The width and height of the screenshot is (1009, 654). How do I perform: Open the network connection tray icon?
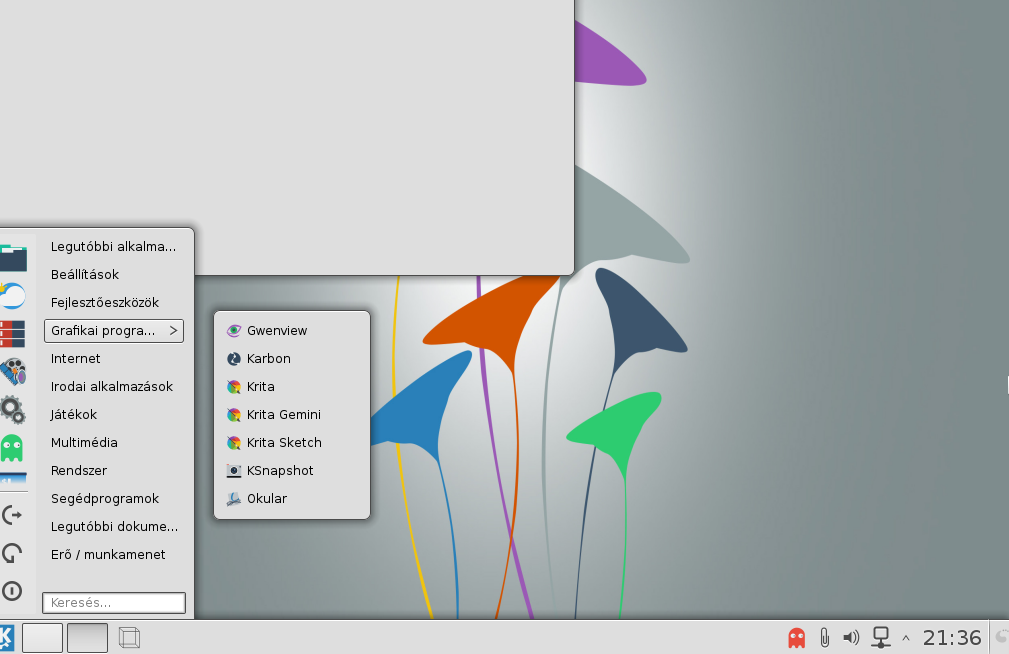coord(880,638)
